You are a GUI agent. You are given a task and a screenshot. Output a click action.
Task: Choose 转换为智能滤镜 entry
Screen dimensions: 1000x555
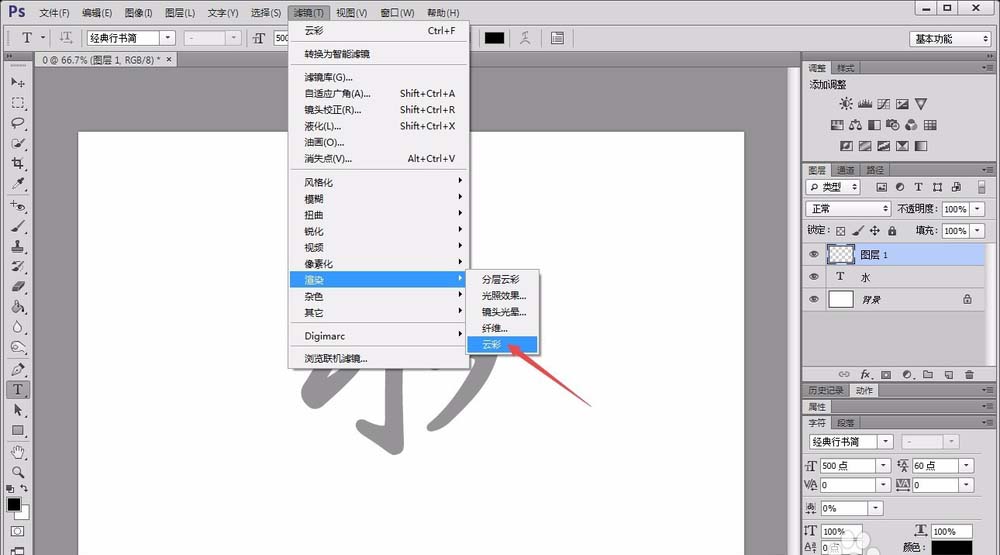coord(379,54)
